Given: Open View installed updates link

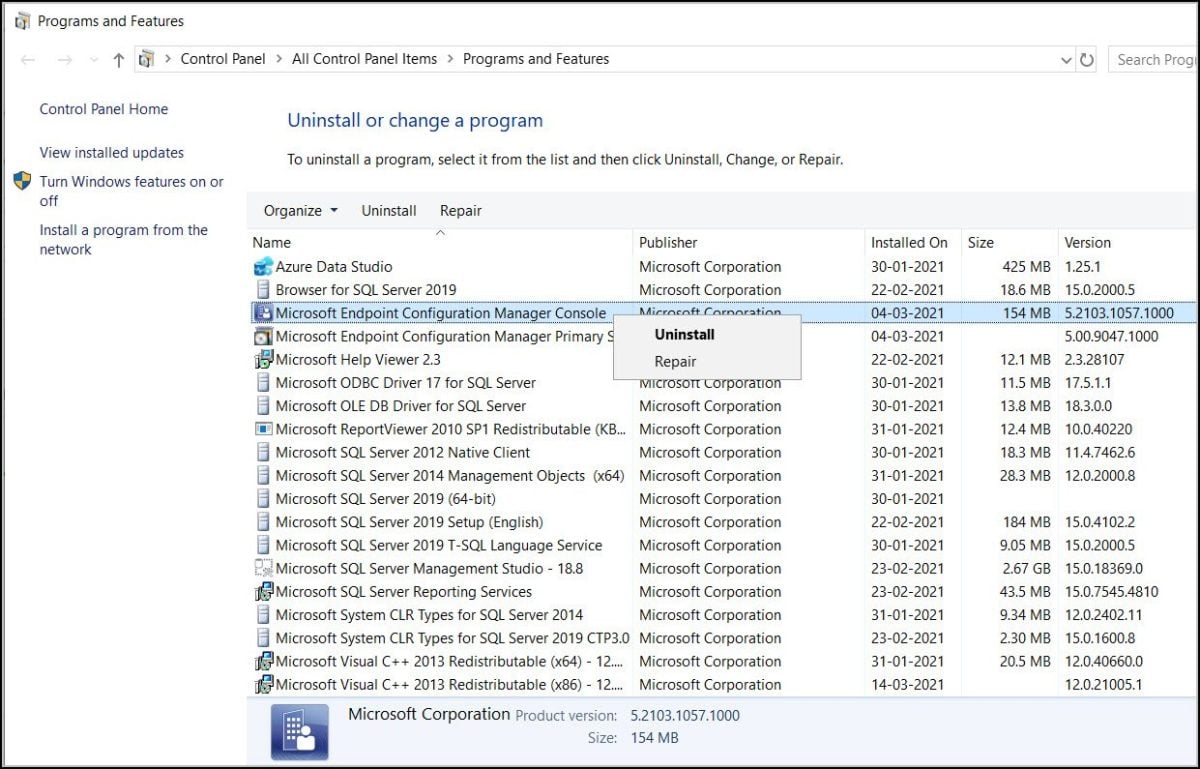Looking at the screenshot, I should pyautogui.click(x=112, y=153).
